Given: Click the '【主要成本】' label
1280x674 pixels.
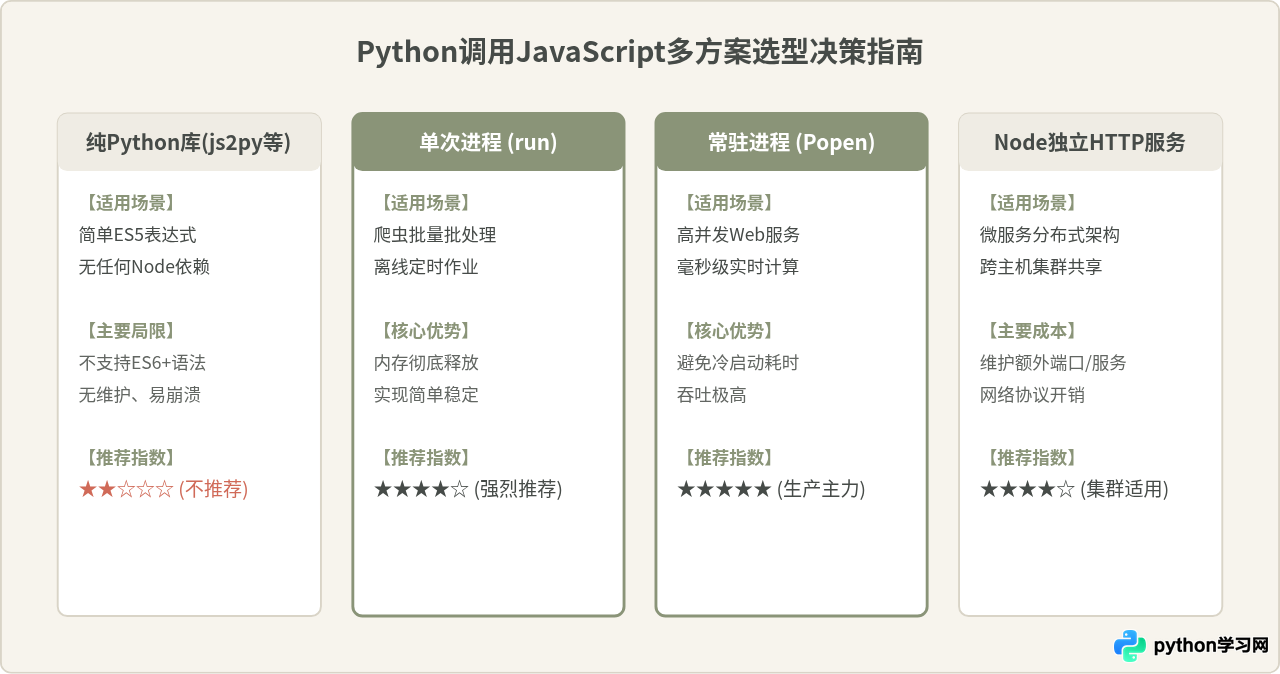Looking at the screenshot, I should pos(1029,331).
